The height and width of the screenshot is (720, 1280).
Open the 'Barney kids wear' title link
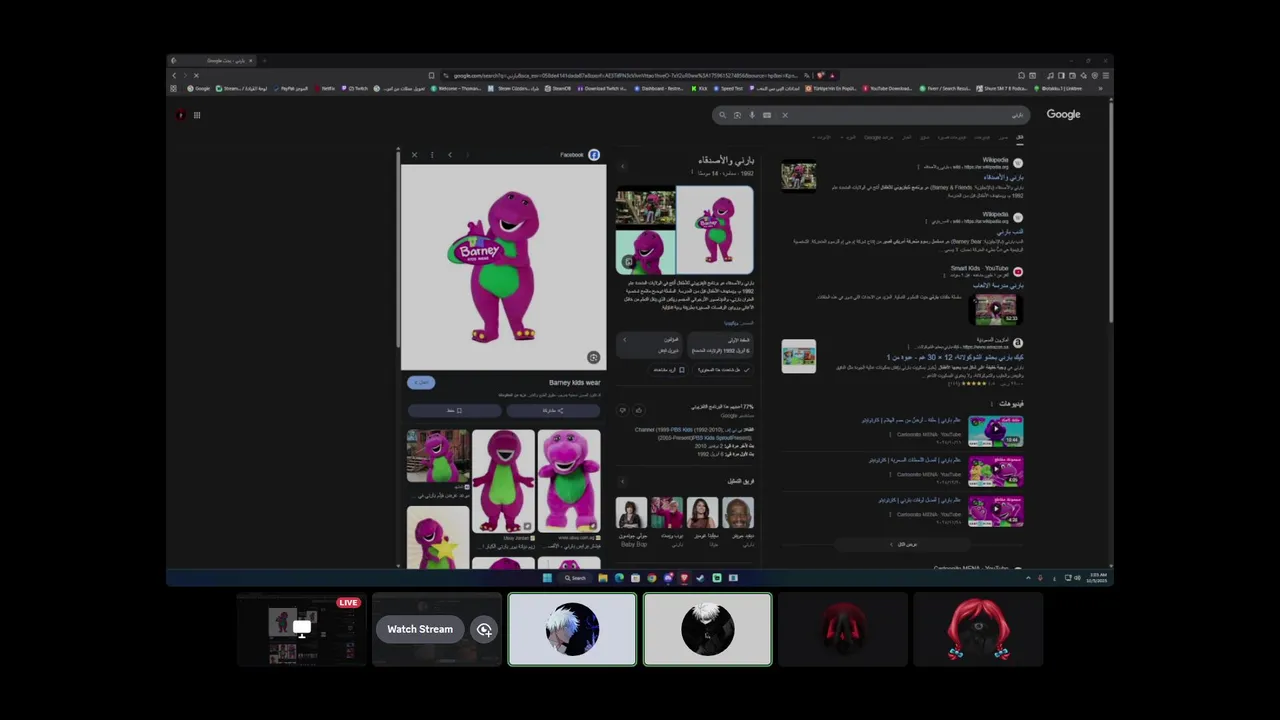[x=575, y=383]
